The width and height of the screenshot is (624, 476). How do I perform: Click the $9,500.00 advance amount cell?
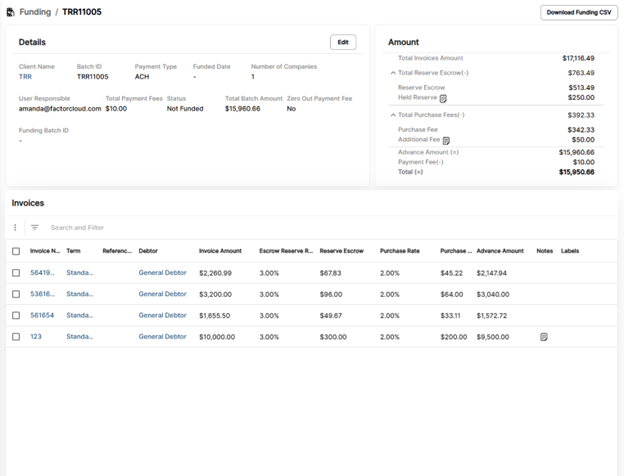tap(493, 337)
